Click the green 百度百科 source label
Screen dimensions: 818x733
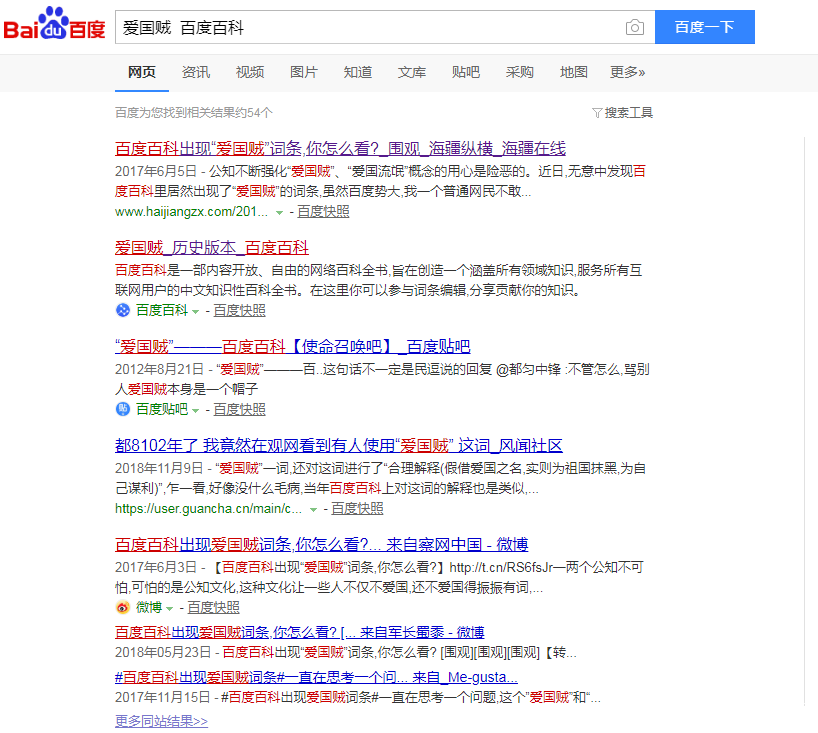point(162,310)
